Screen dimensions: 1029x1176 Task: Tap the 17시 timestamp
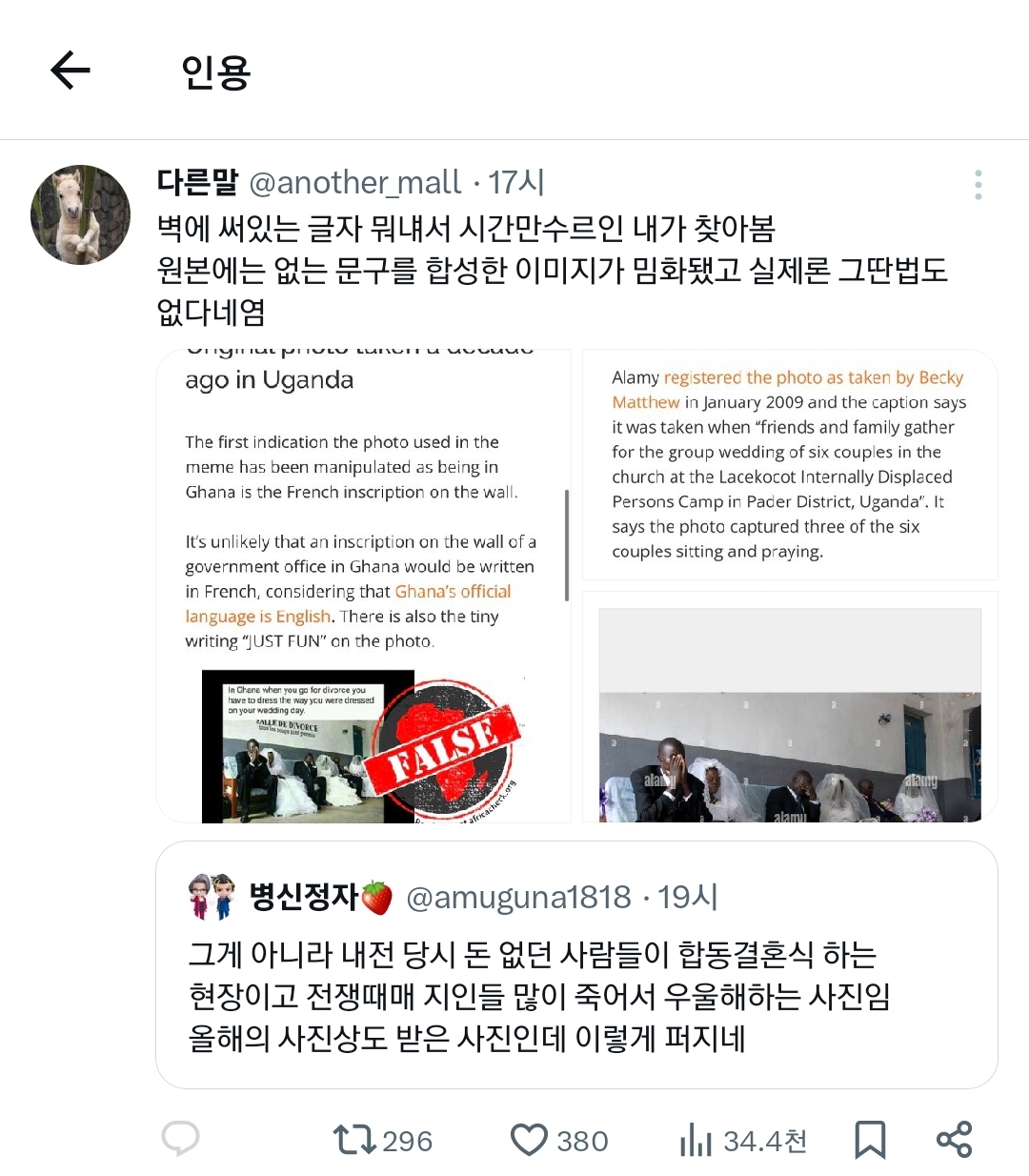tap(515, 182)
